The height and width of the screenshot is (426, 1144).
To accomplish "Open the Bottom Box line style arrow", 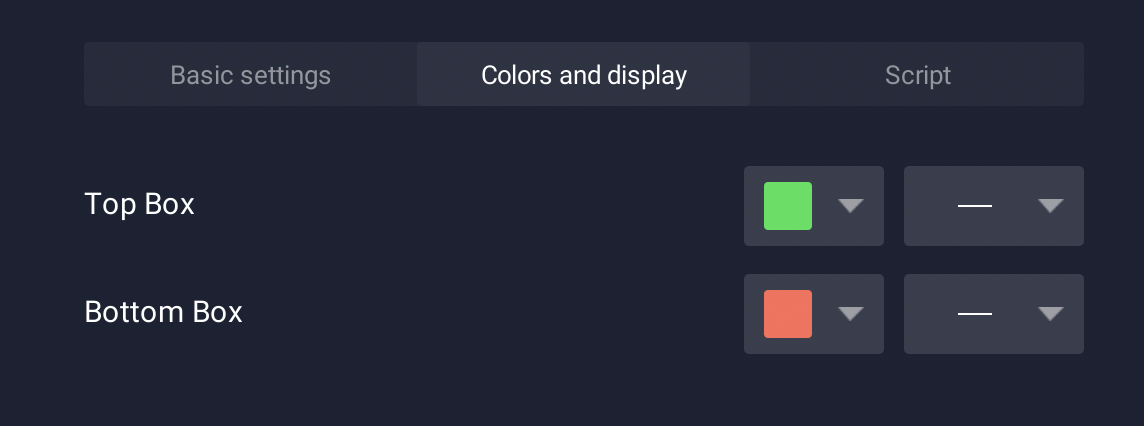I will tap(1051, 314).
